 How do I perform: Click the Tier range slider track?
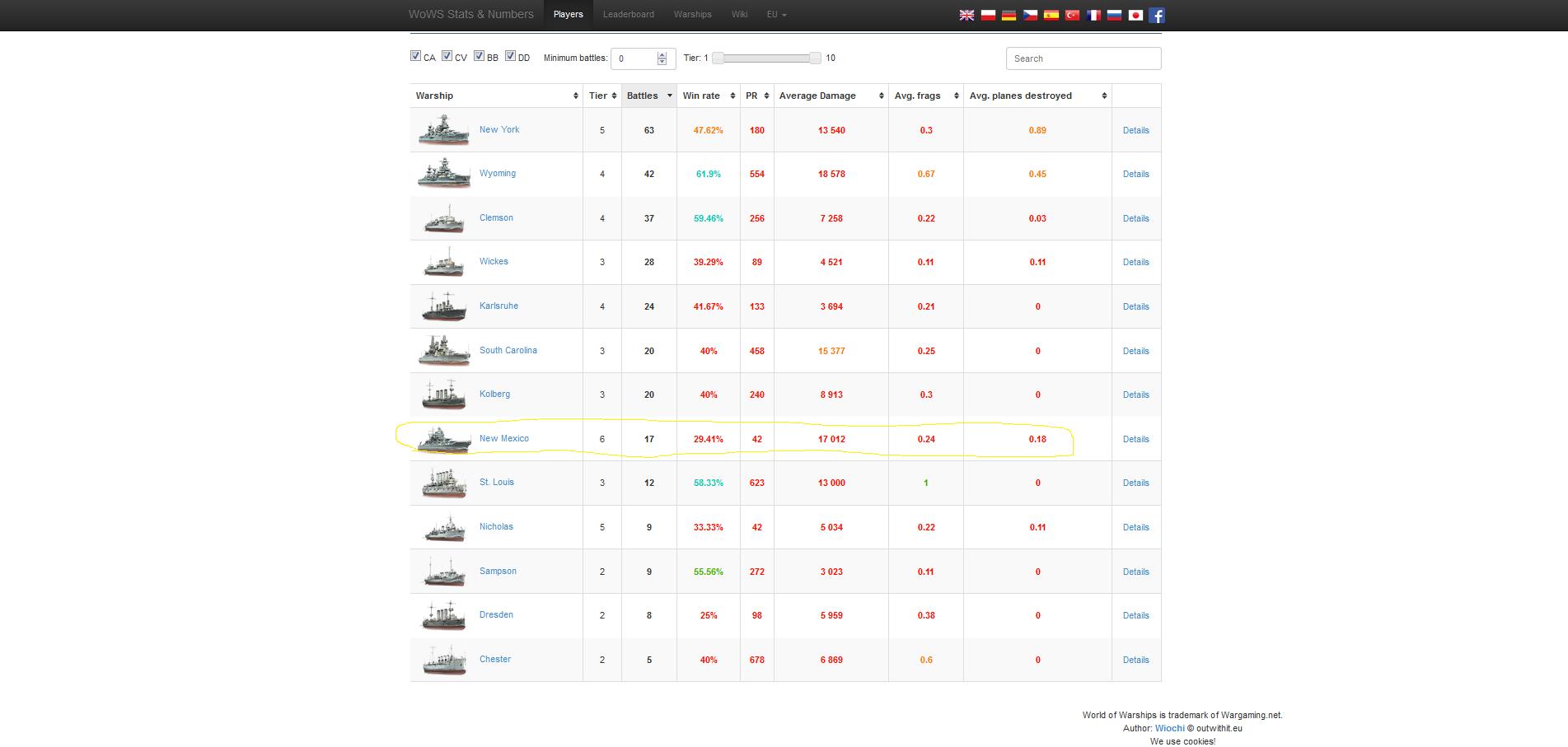coord(766,58)
